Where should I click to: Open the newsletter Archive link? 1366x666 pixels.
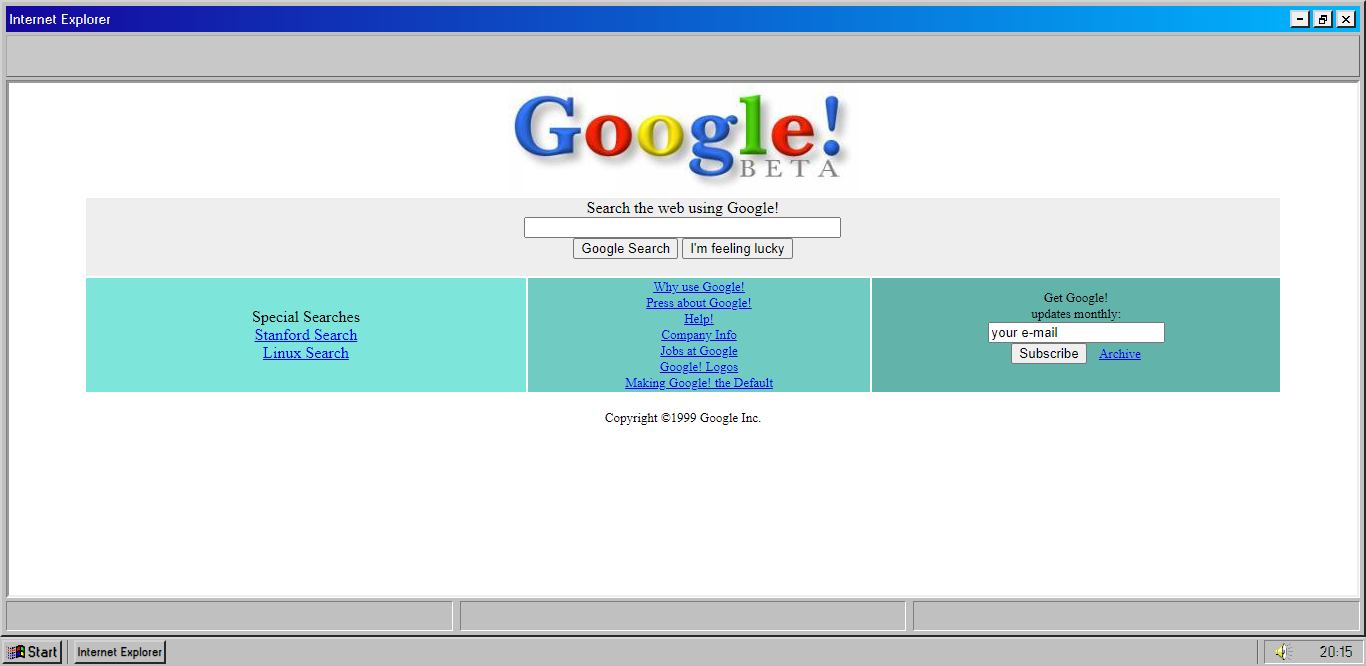pos(1120,354)
